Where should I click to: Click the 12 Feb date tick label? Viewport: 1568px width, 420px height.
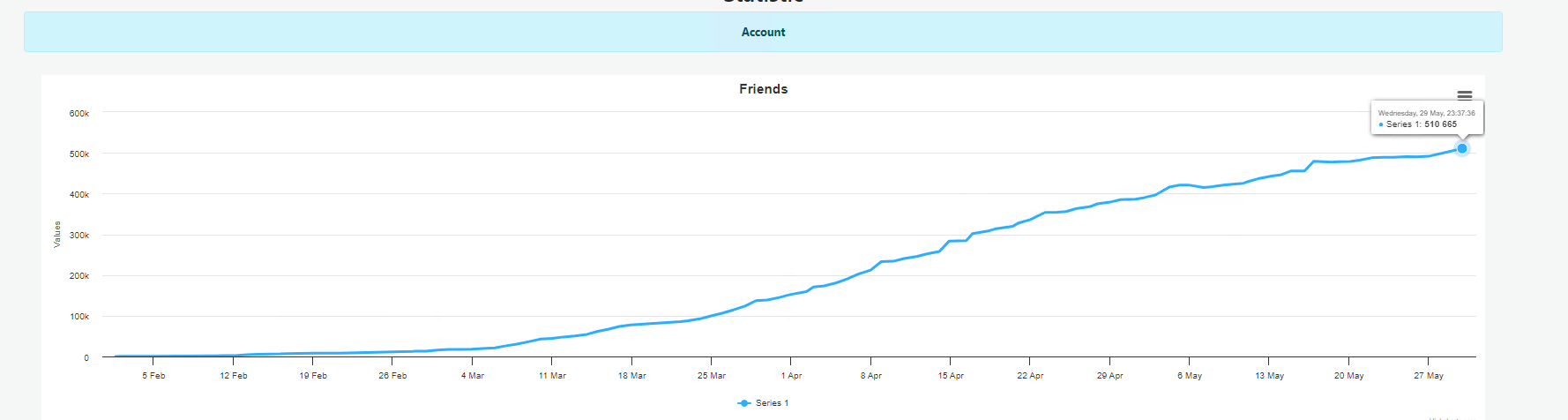(x=234, y=376)
